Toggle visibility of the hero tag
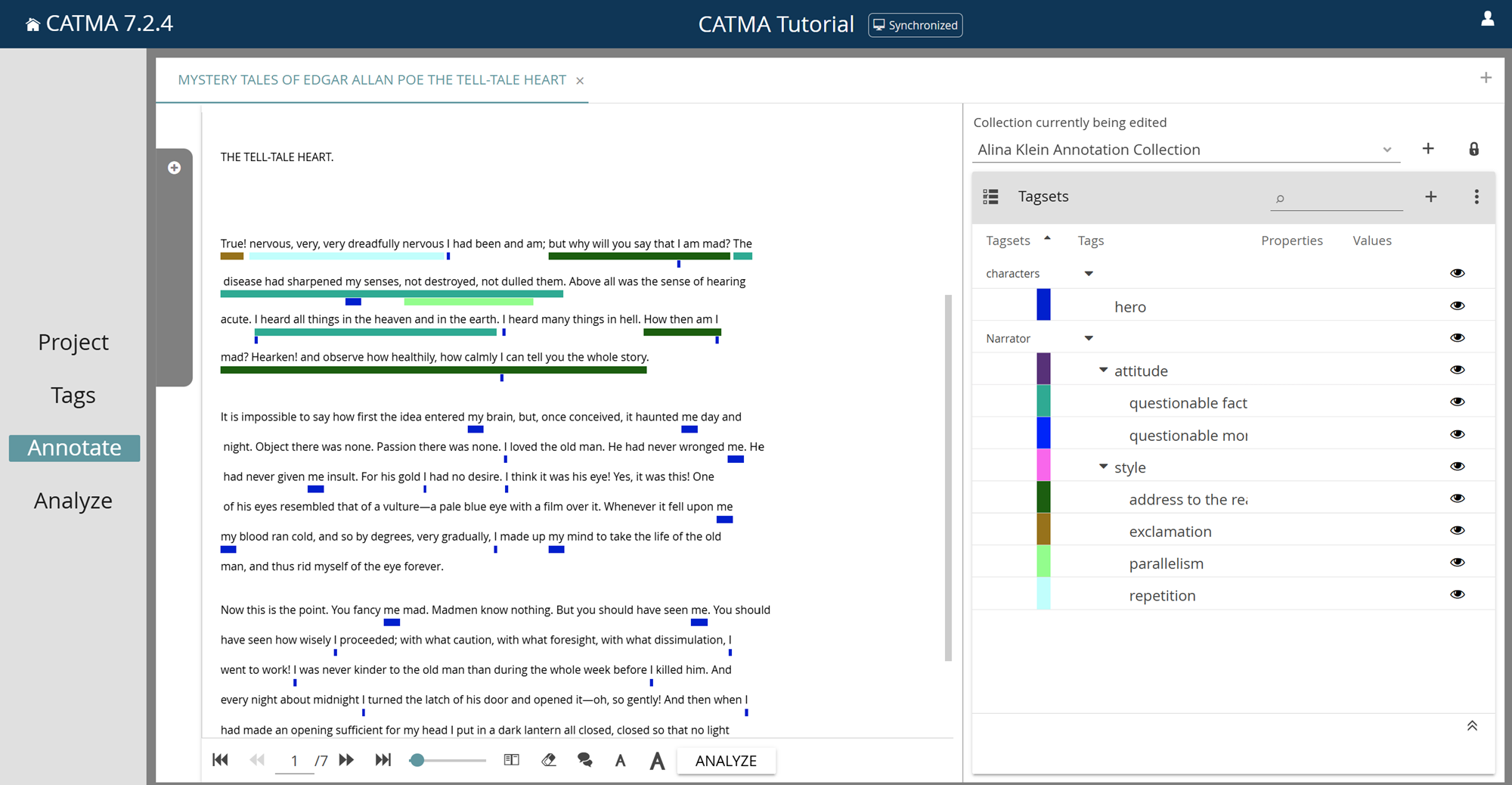 coord(1458,306)
